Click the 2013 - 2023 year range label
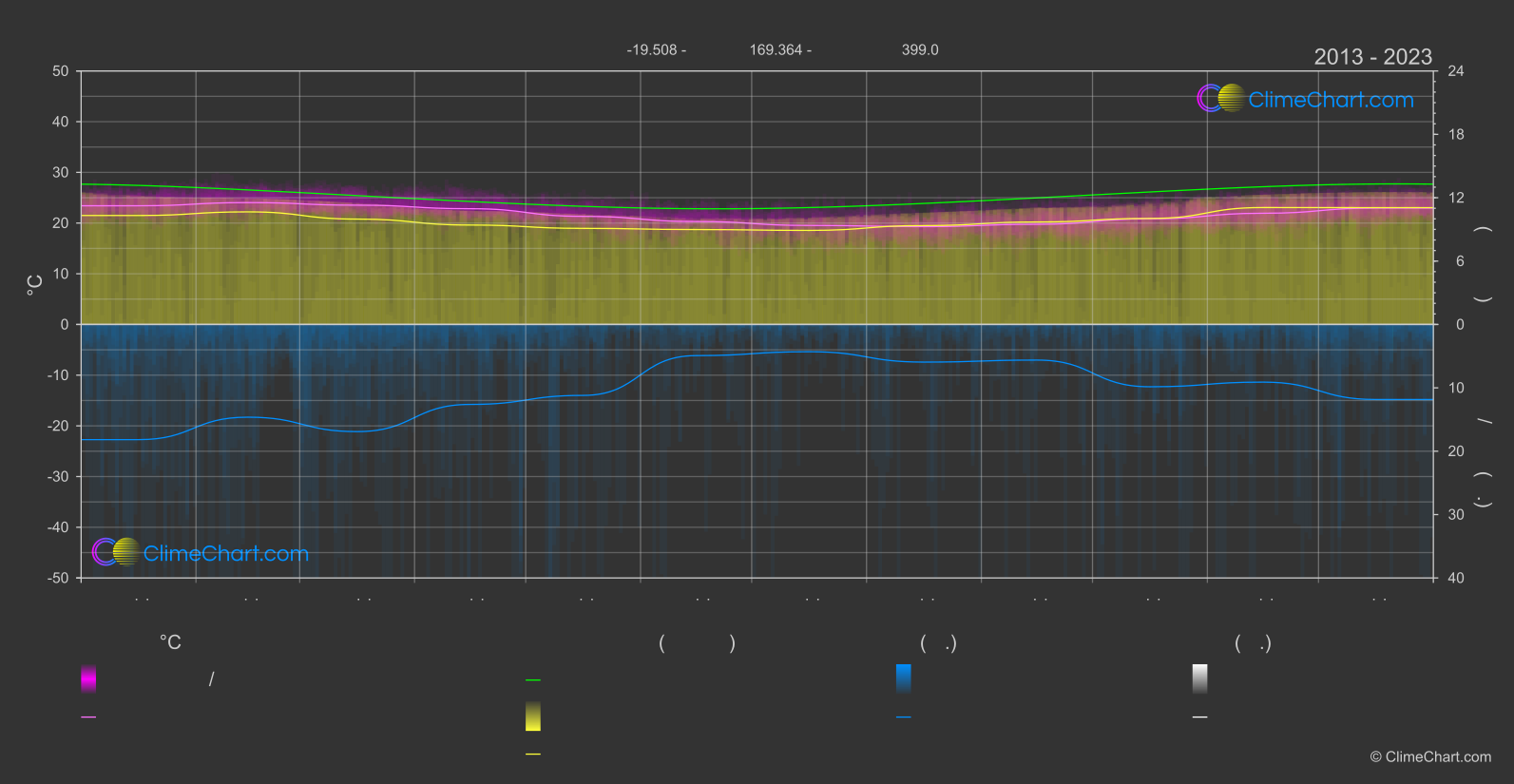Viewport: 1514px width, 784px height. (1372, 57)
